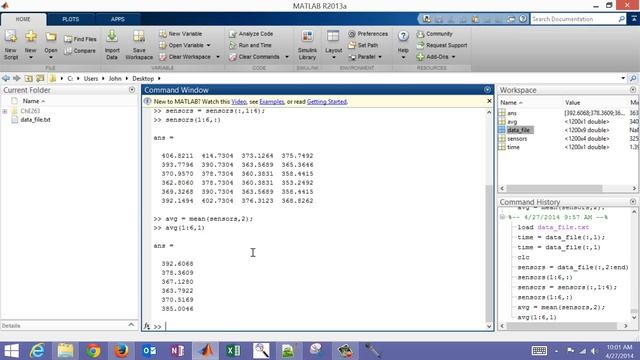640x360 pixels.
Task: Click load data_file.txt in Command History
Action: 553,227
